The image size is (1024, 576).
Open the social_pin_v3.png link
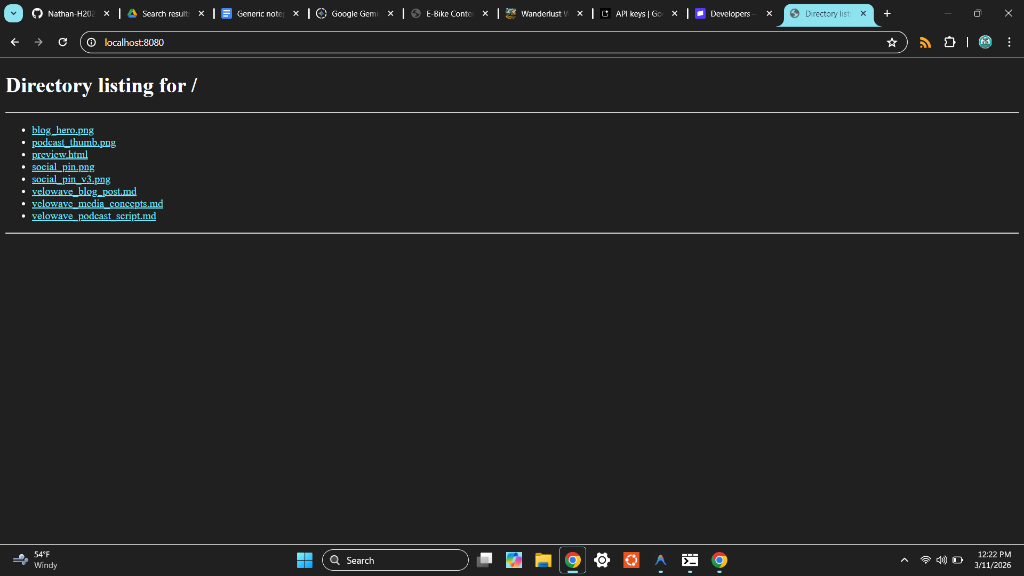coord(71,179)
